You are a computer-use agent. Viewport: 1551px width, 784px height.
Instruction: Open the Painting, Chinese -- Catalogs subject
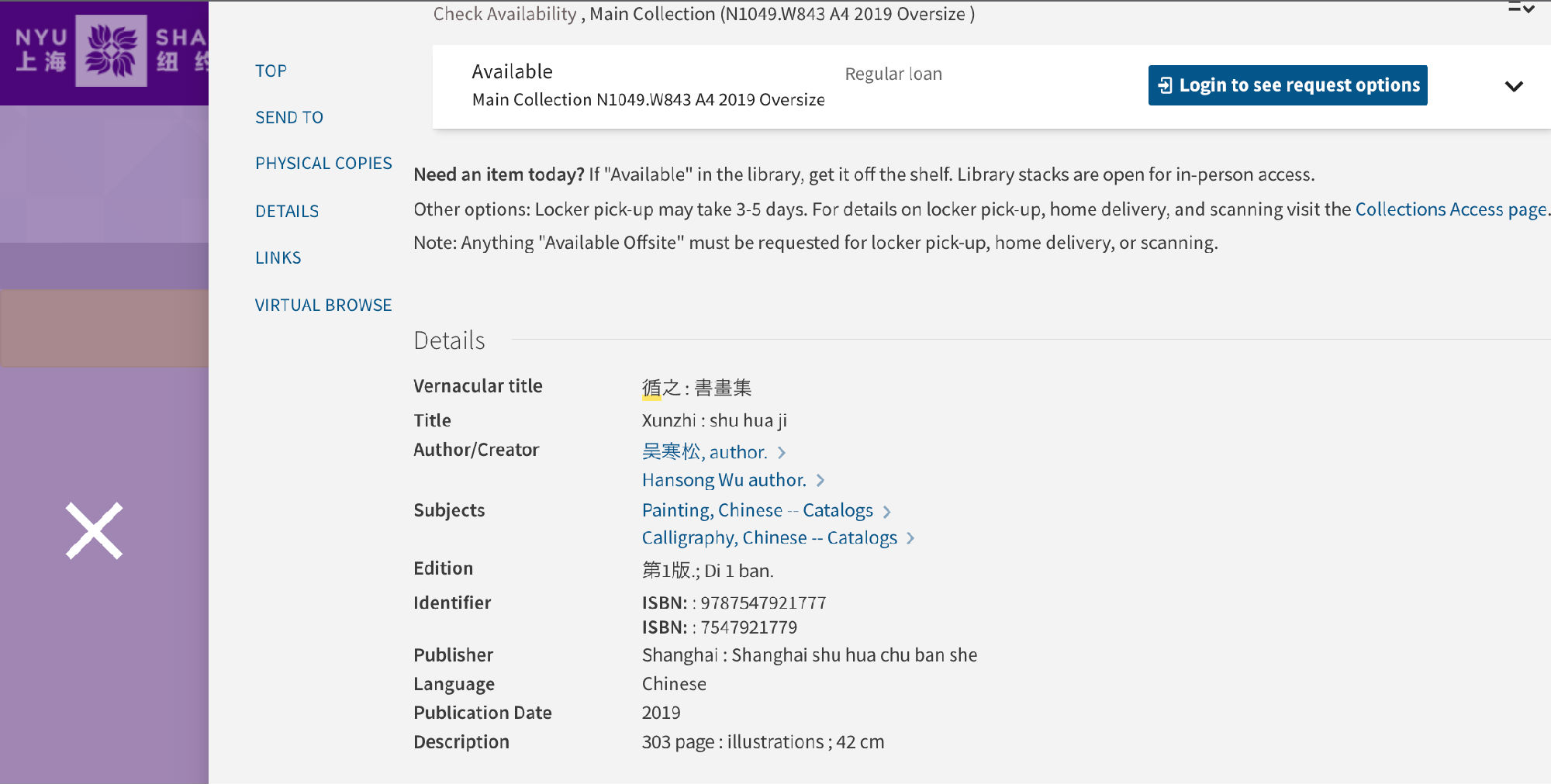coord(757,511)
